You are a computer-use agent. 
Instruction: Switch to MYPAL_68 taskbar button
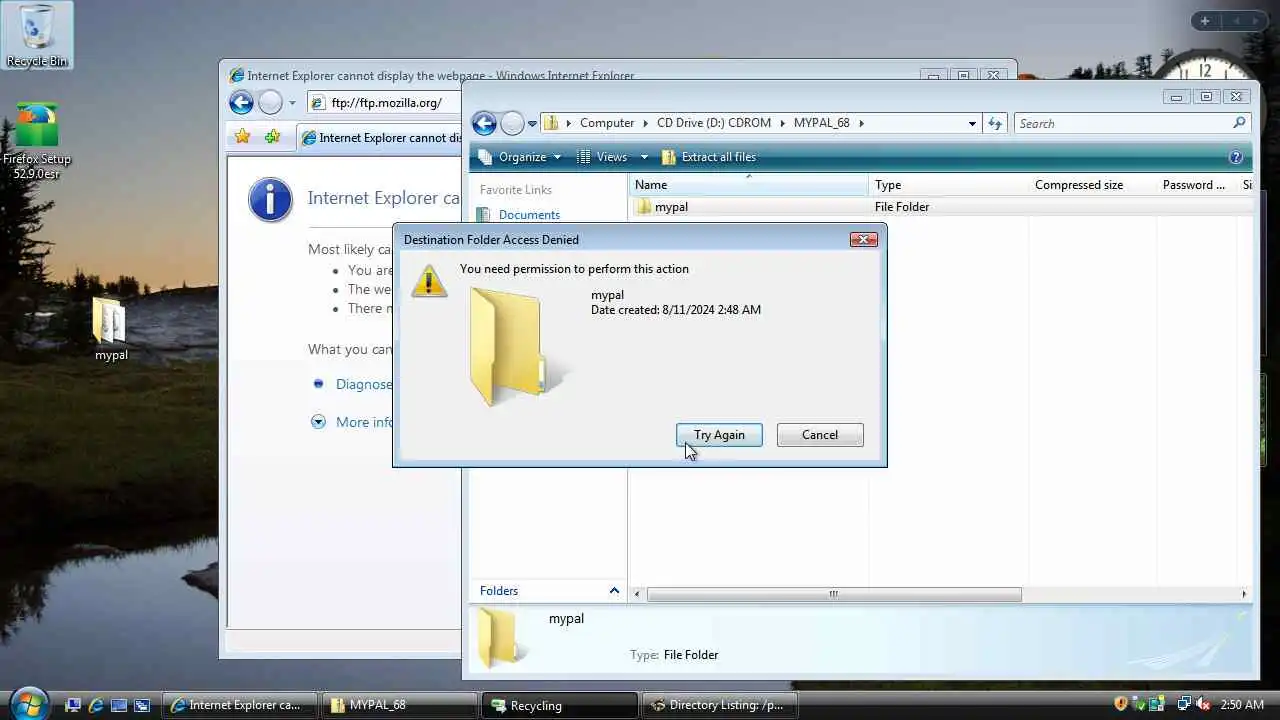coord(399,705)
